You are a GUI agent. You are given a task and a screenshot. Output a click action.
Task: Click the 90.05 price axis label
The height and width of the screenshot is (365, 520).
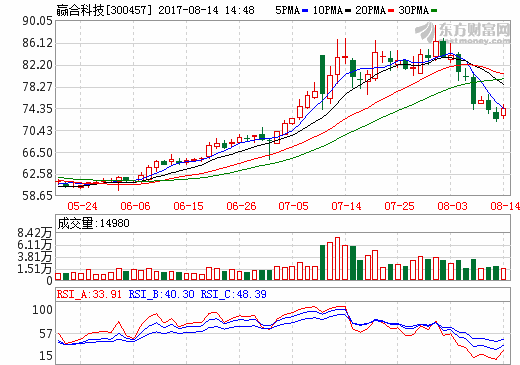coord(37,21)
